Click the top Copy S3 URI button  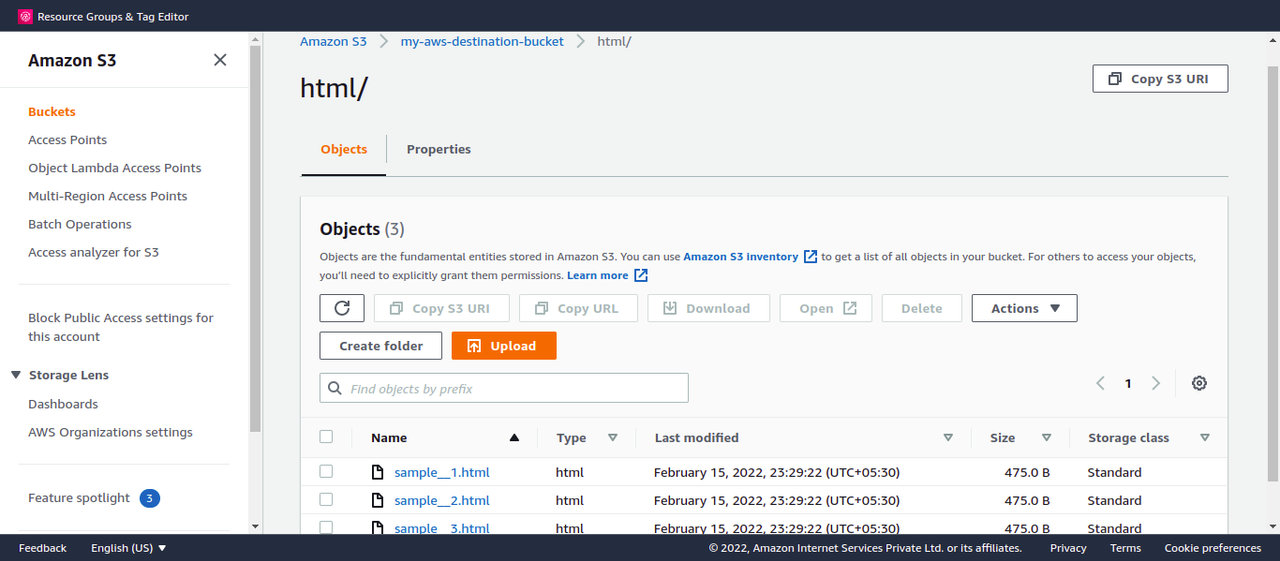point(1160,79)
